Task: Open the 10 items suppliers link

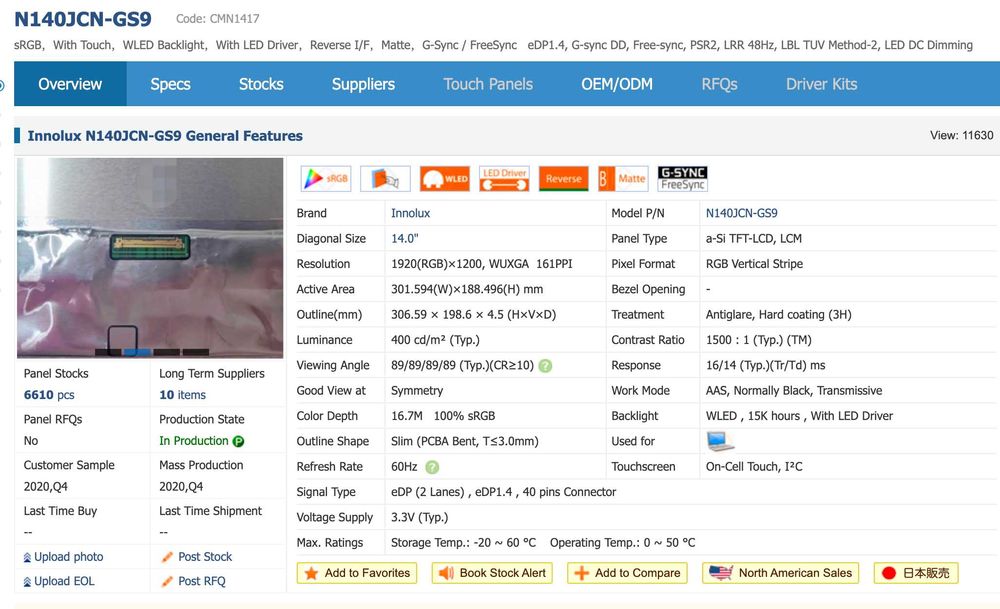Action: pyautogui.click(x=182, y=395)
